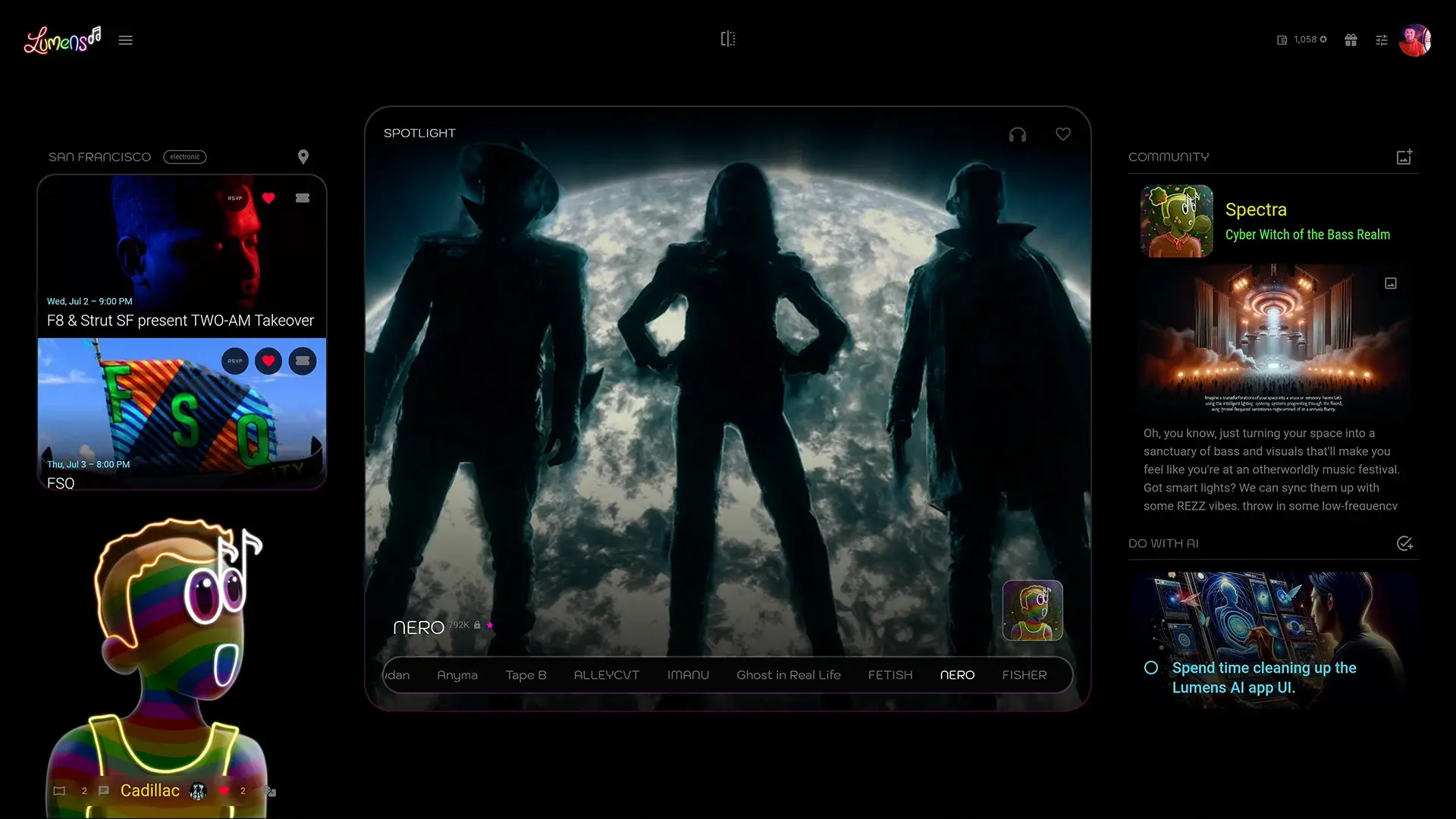Toggle RSVP on the FSQ event
Image resolution: width=1456 pixels, height=819 pixels.
click(x=235, y=361)
